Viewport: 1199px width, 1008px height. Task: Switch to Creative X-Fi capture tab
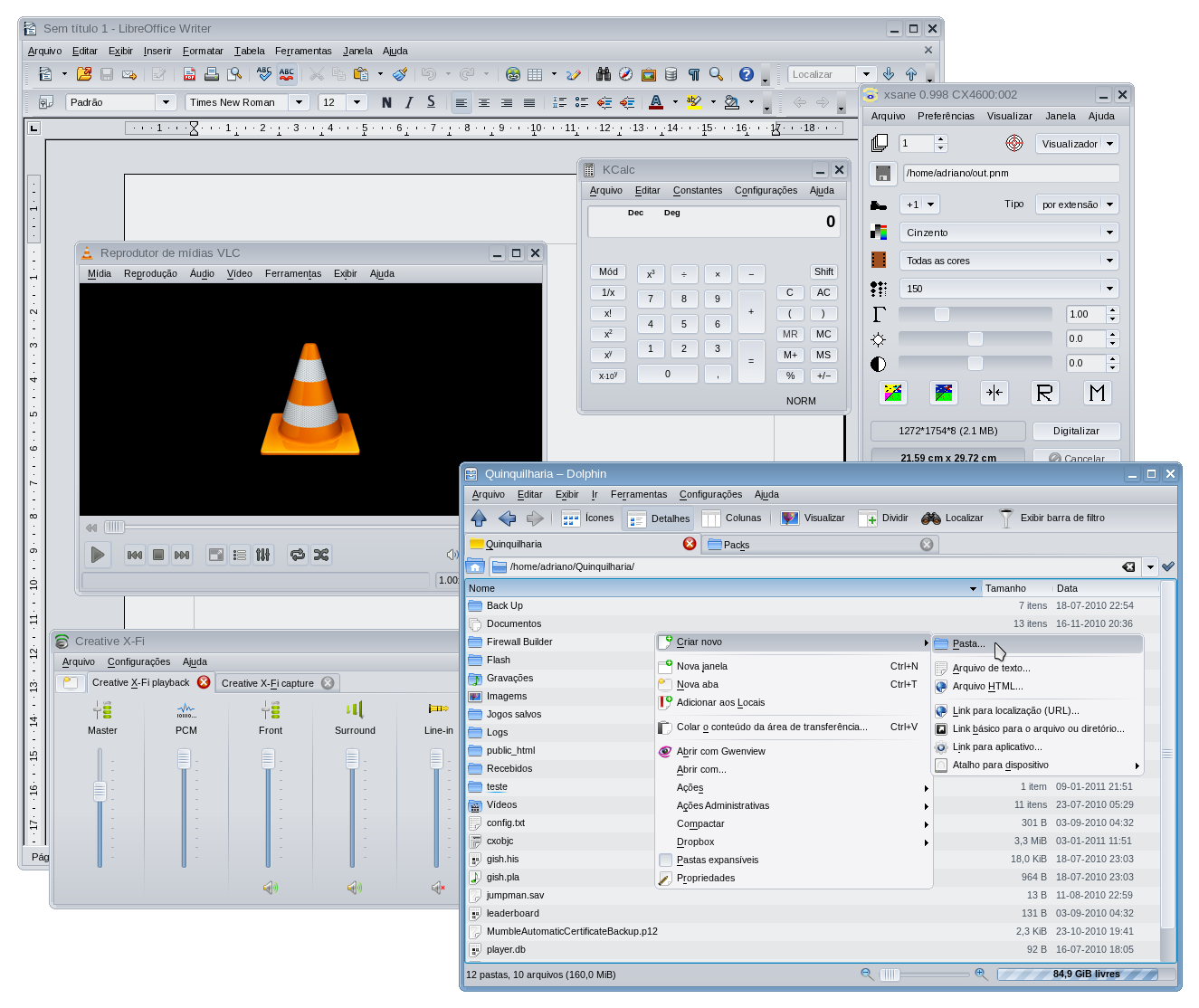pos(277,683)
